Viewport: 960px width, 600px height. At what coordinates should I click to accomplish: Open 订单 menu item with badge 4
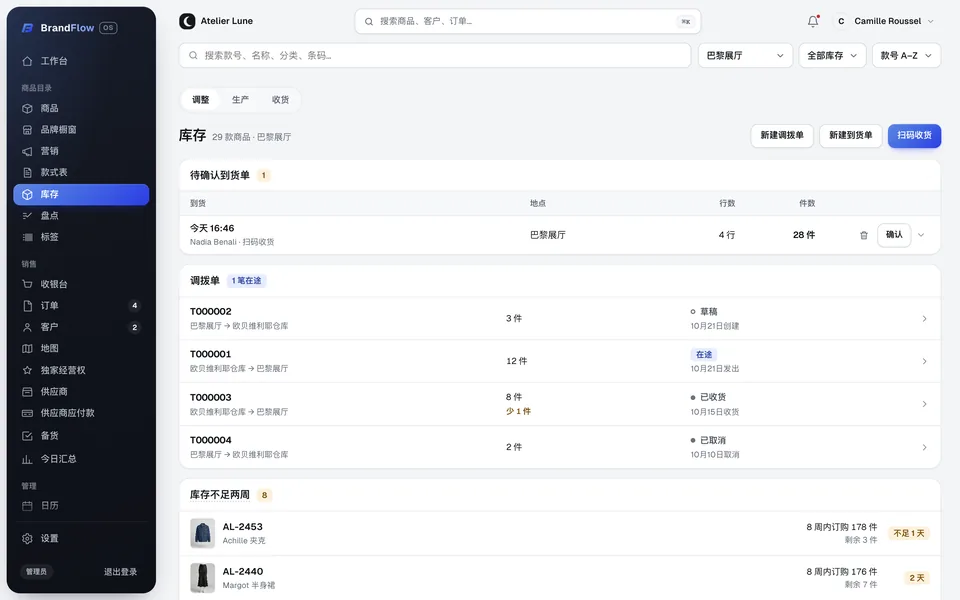(x=81, y=306)
